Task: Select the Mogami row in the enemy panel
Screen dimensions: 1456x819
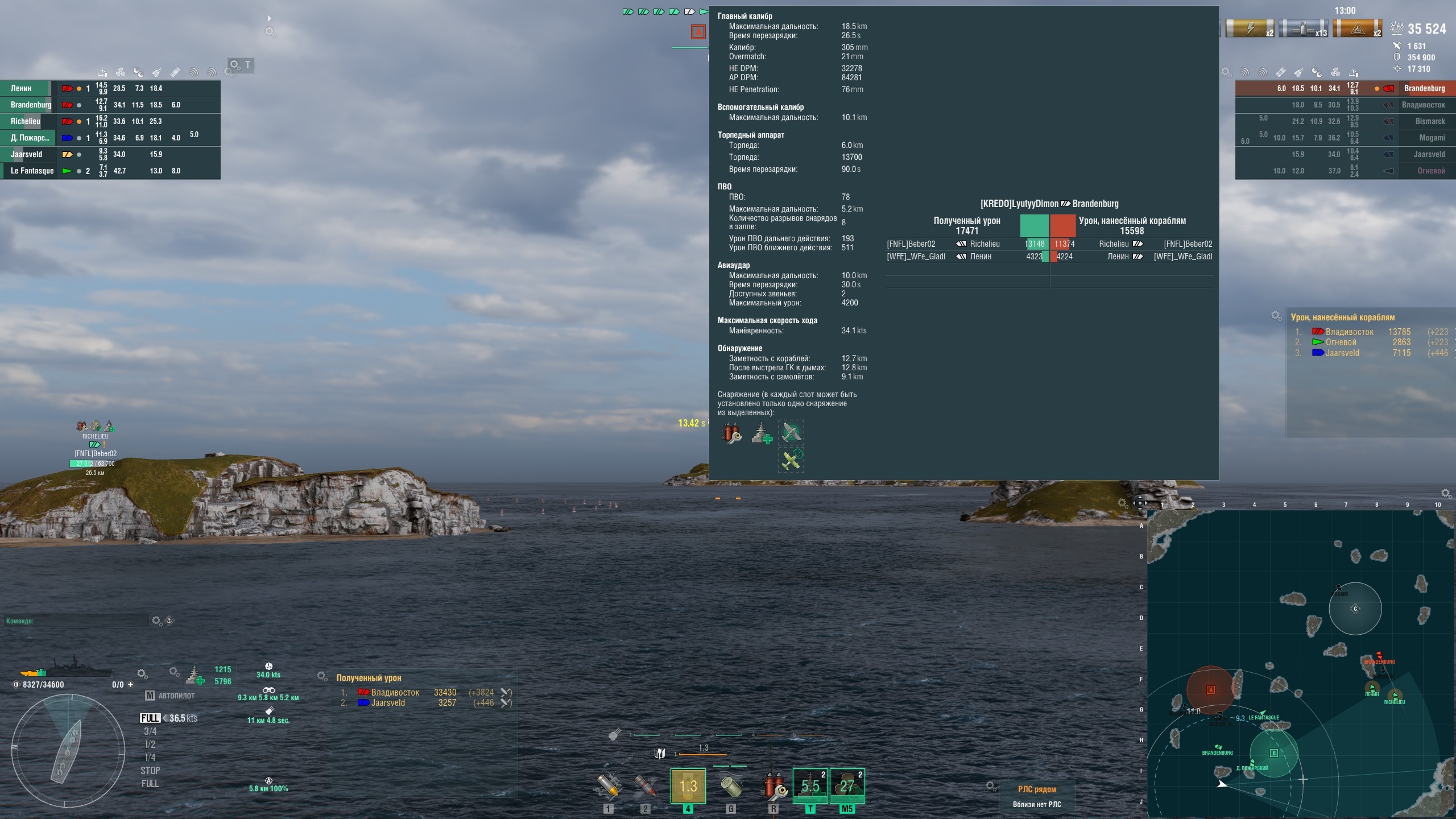Action: [x=1346, y=138]
